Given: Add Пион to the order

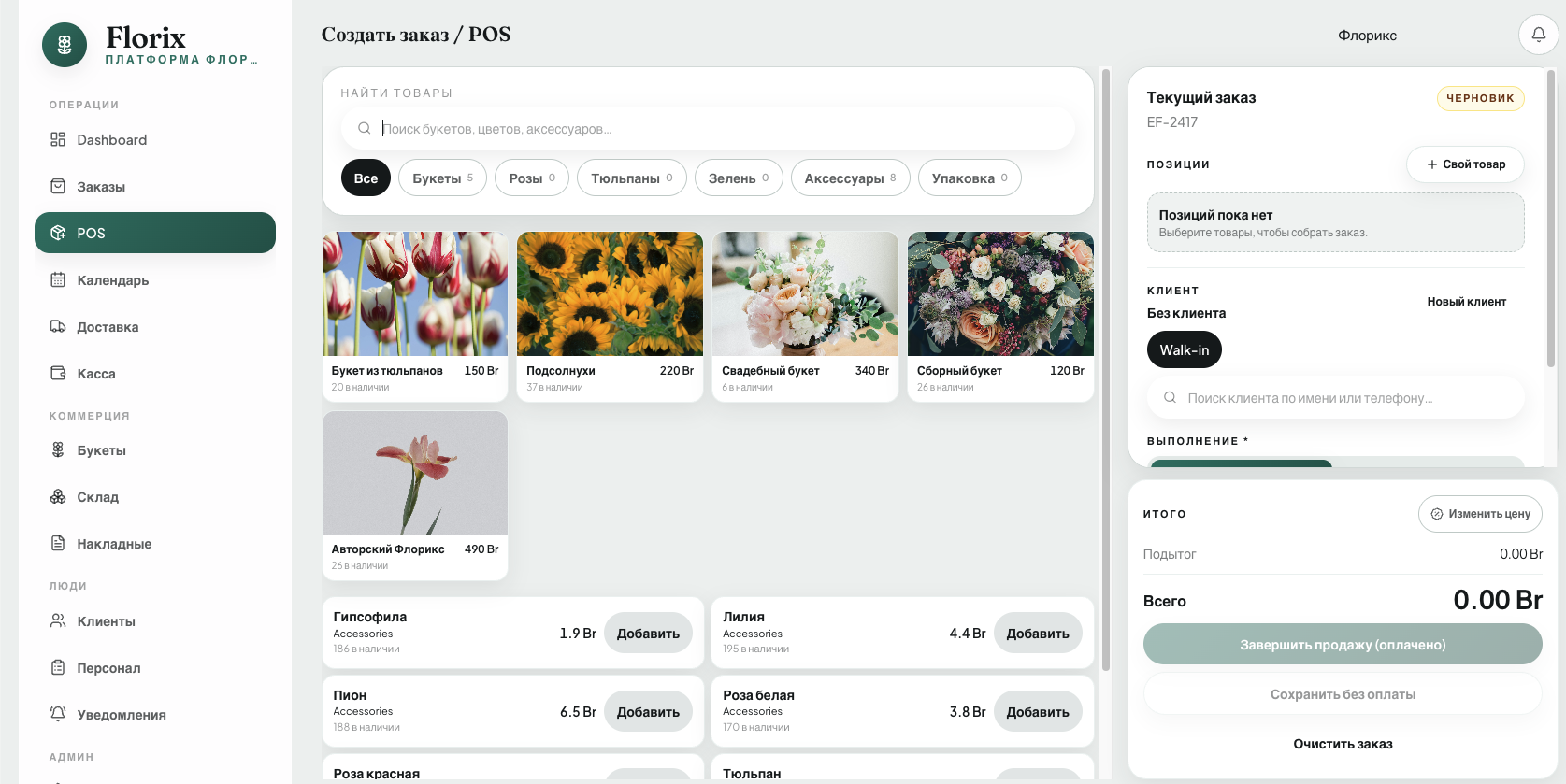Looking at the screenshot, I should click(648, 711).
